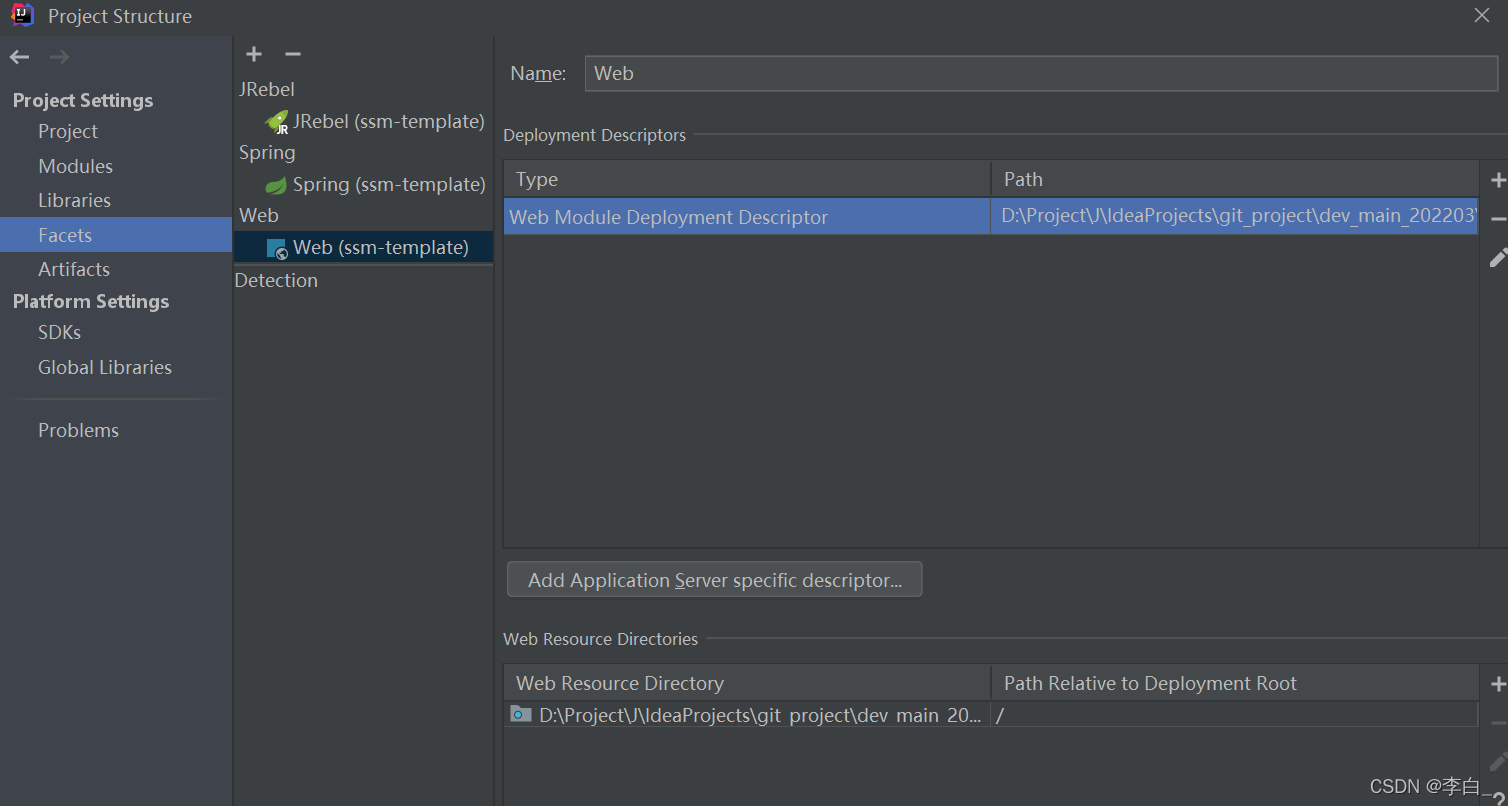Click the web resource folder icon

click(x=521, y=714)
